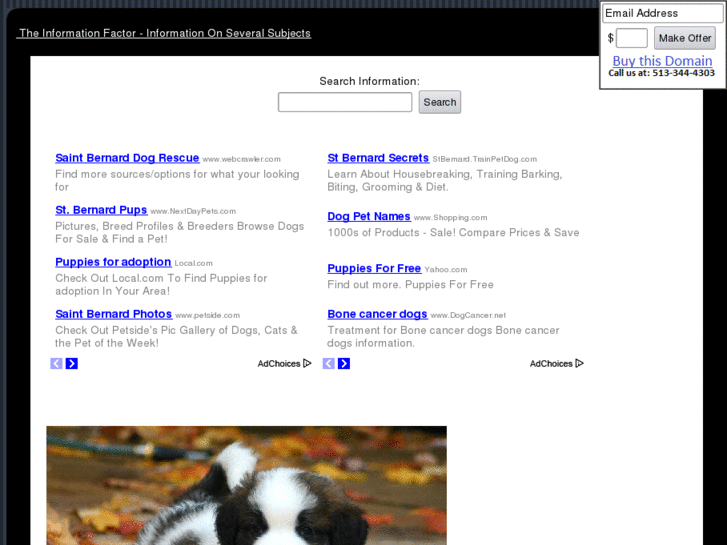
Task: Open Puppies For Free ad link
Action: pyautogui.click(x=374, y=269)
